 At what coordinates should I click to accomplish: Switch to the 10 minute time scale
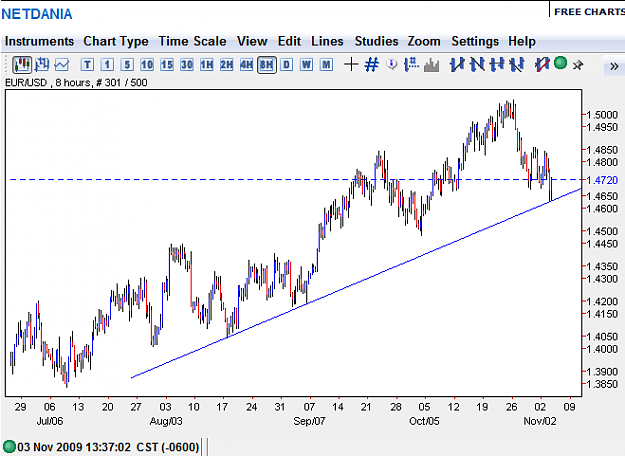pos(147,65)
